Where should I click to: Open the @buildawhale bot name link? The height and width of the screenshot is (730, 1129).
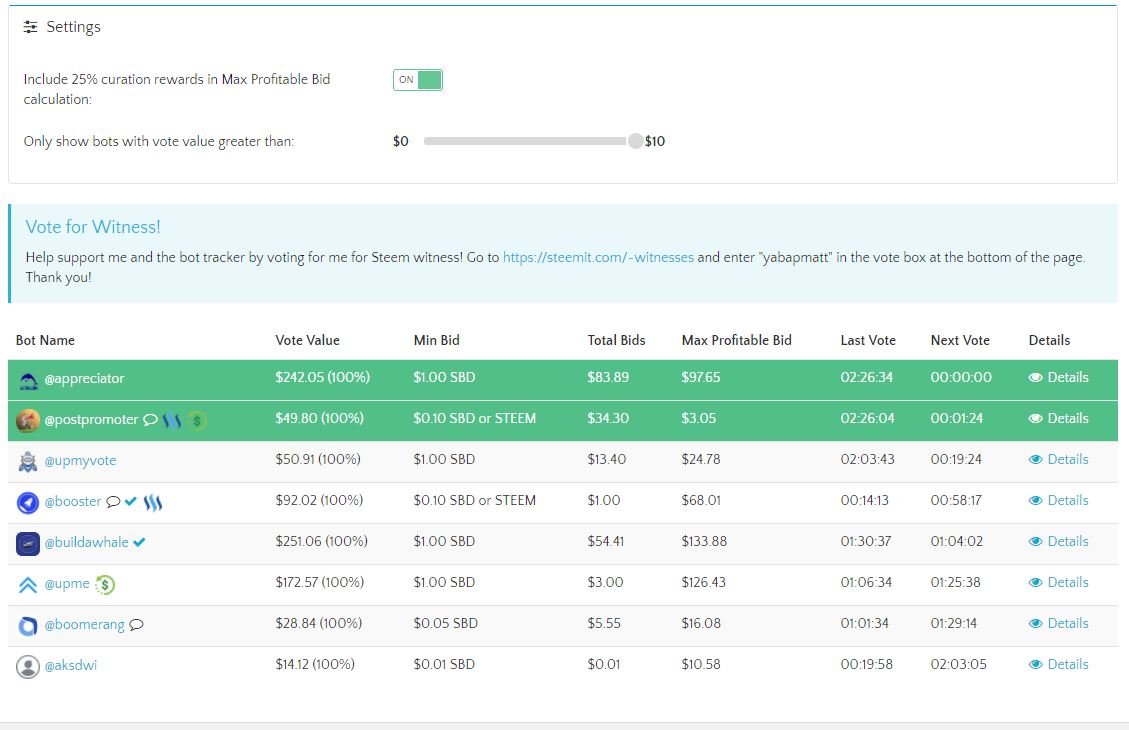coord(86,542)
